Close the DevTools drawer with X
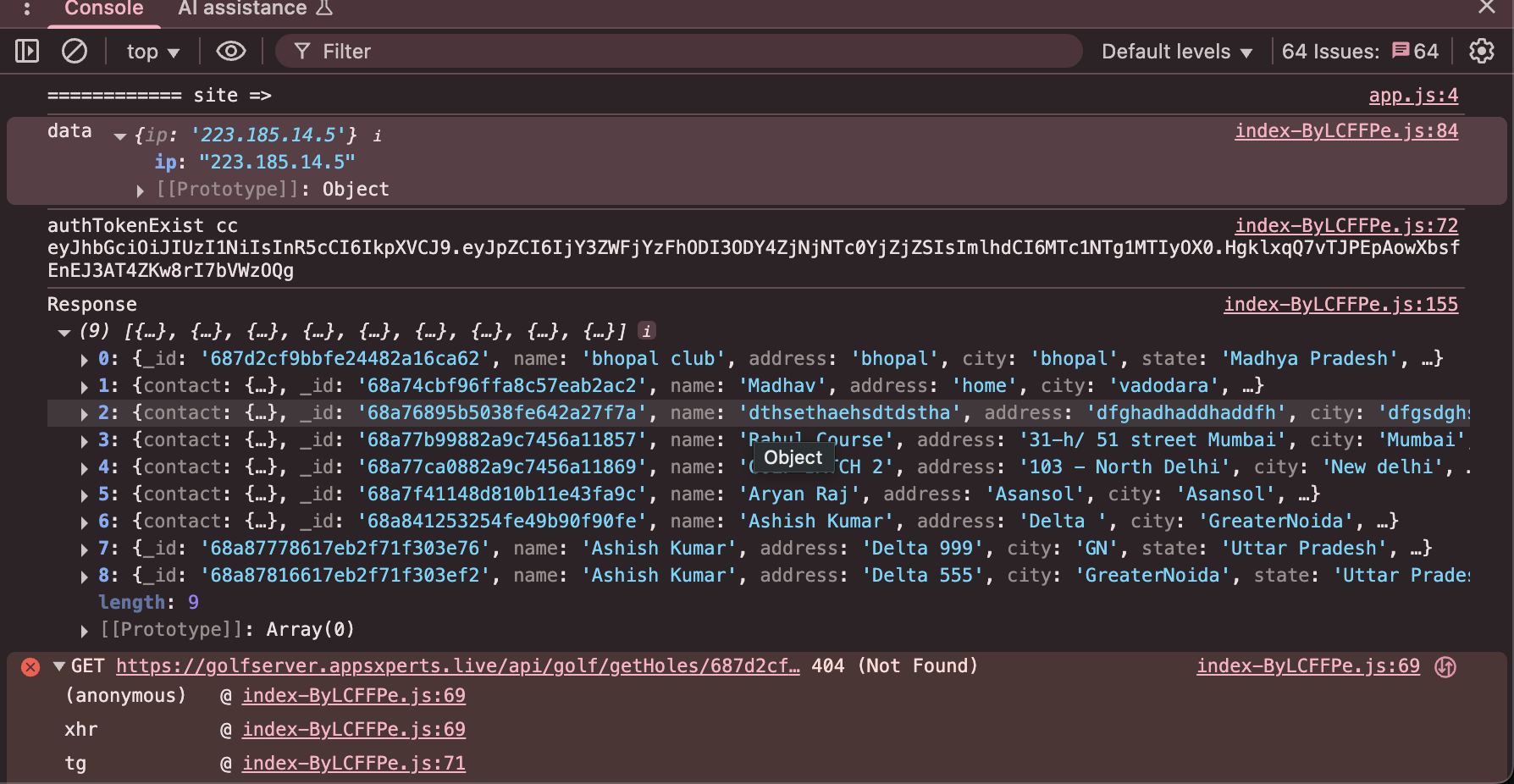The image size is (1514, 784). 1486,8
